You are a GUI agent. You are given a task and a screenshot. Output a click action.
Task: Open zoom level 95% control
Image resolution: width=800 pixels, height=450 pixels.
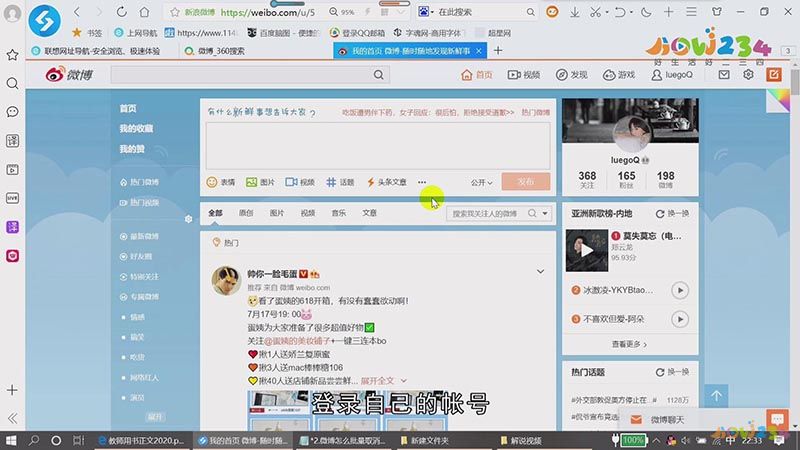click(x=342, y=12)
